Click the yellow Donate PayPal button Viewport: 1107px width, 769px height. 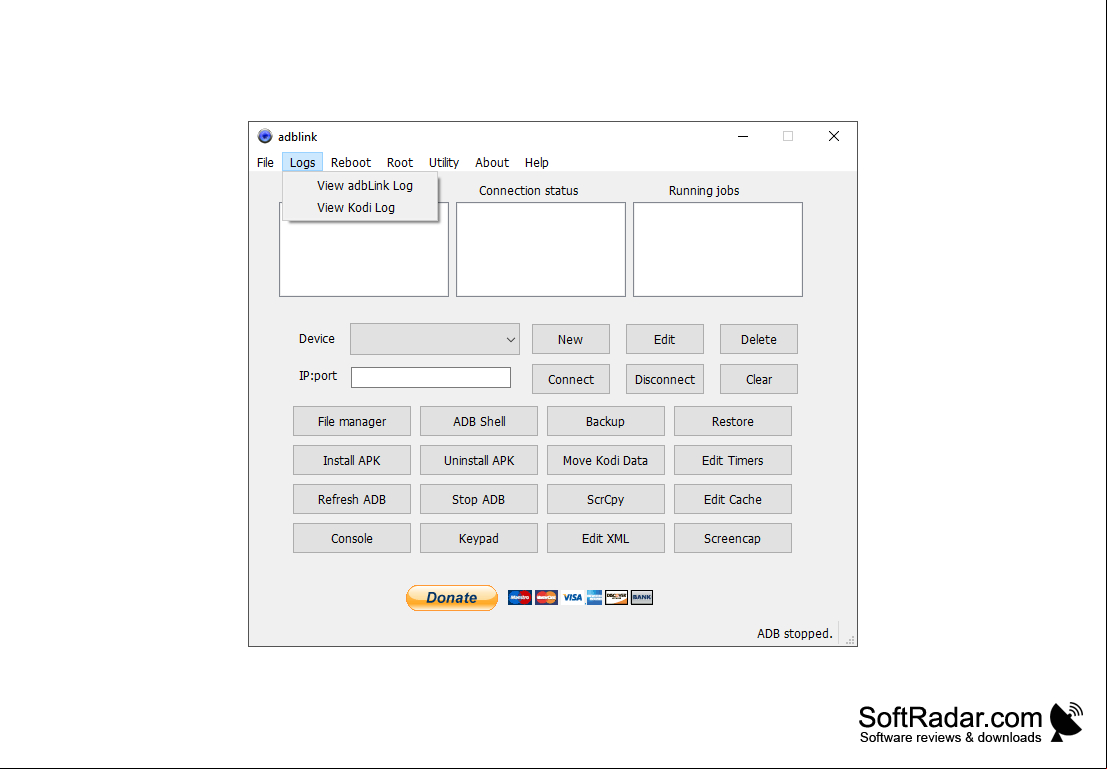coord(452,597)
